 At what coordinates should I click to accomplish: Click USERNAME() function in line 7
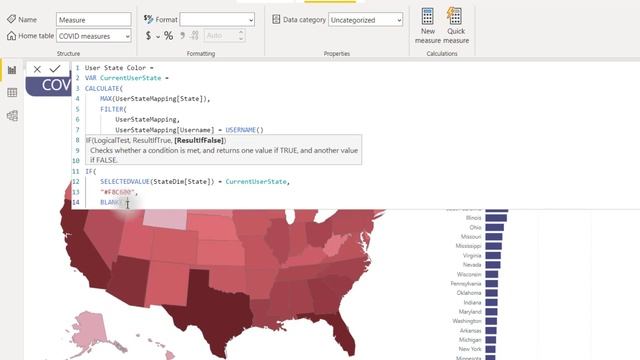[x=244, y=130]
